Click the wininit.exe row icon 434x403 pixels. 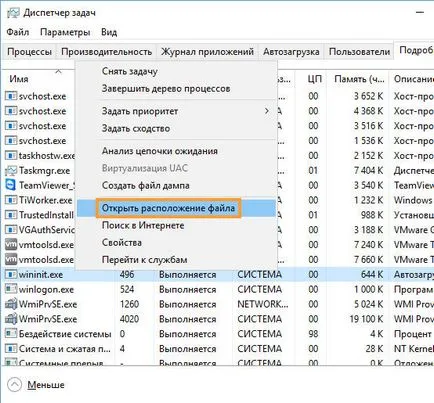(11, 274)
